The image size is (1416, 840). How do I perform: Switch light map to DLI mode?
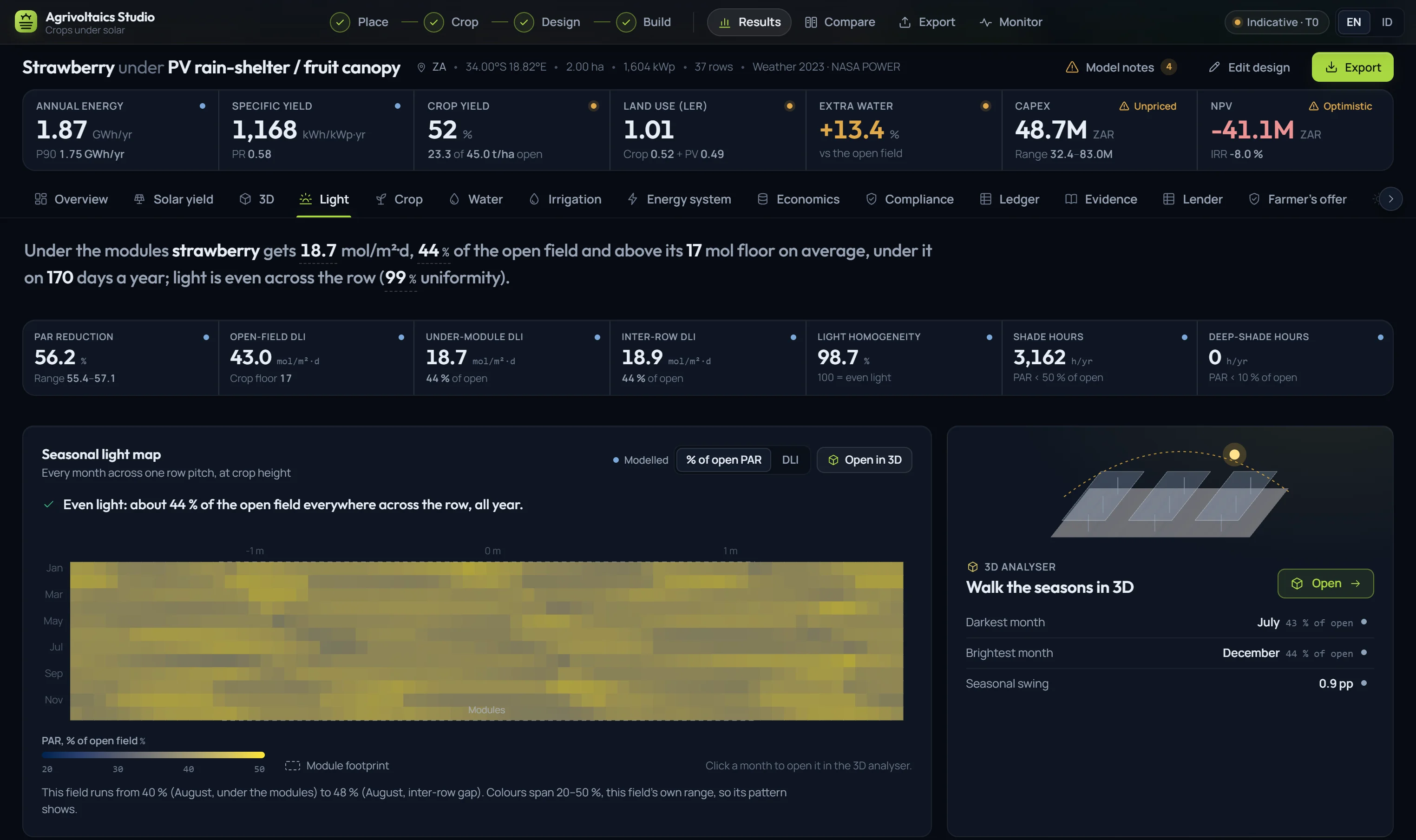pos(790,460)
